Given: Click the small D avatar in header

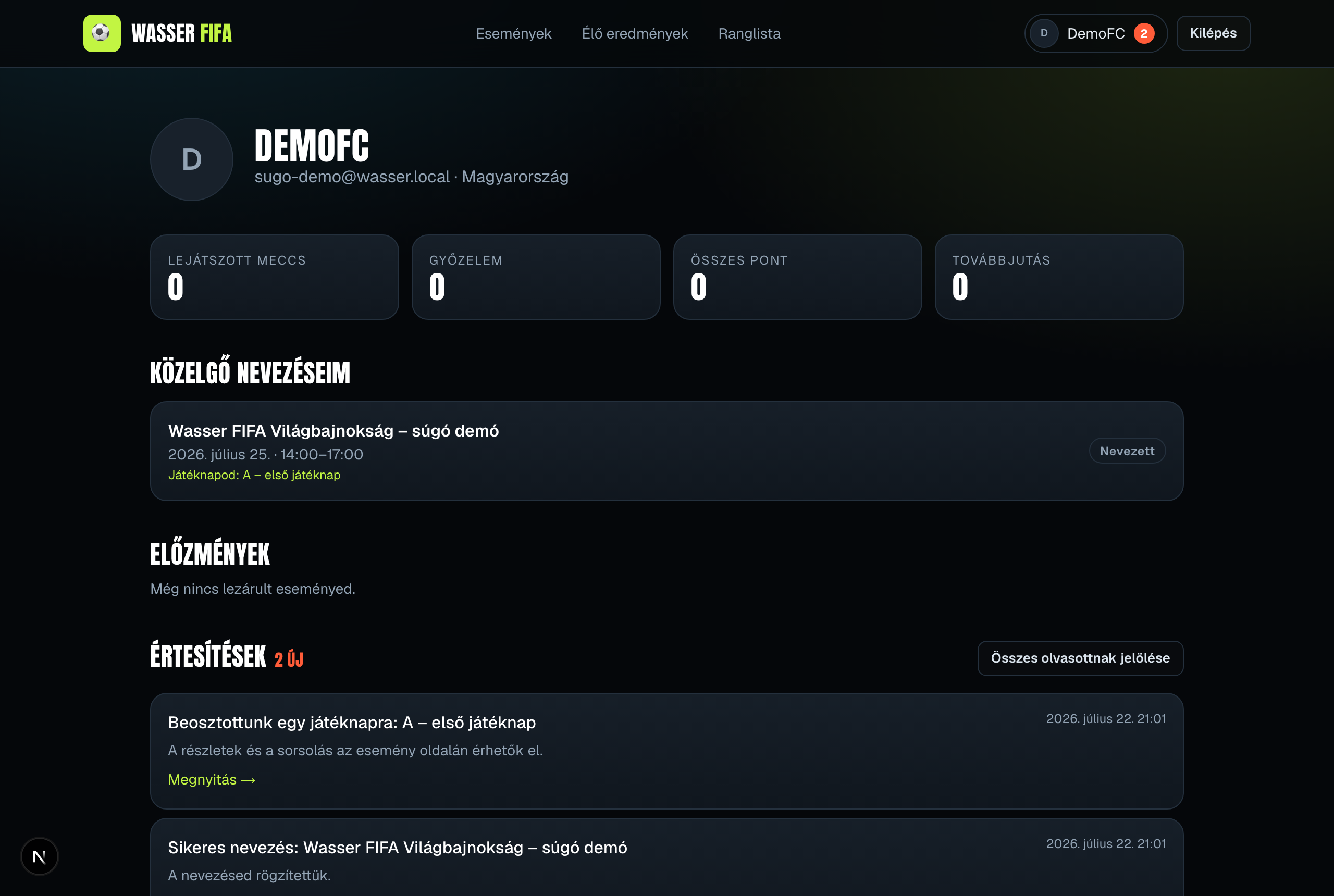Looking at the screenshot, I should coord(1044,33).
